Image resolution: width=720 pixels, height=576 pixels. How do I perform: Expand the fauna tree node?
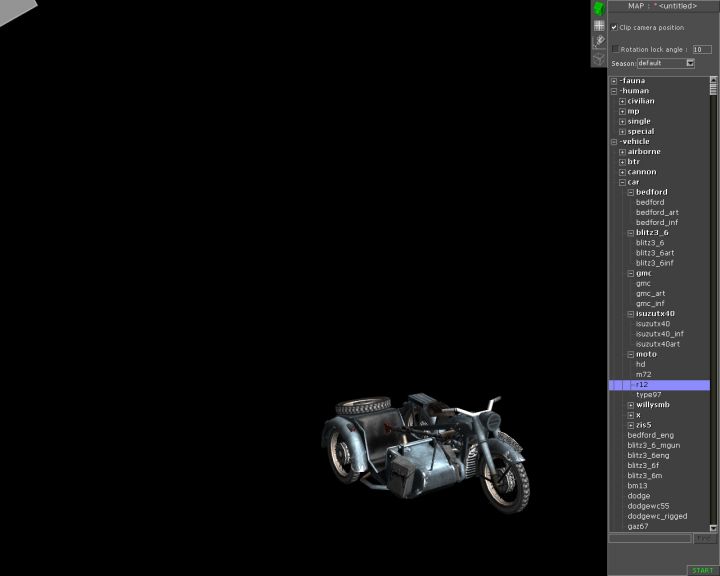(614, 81)
